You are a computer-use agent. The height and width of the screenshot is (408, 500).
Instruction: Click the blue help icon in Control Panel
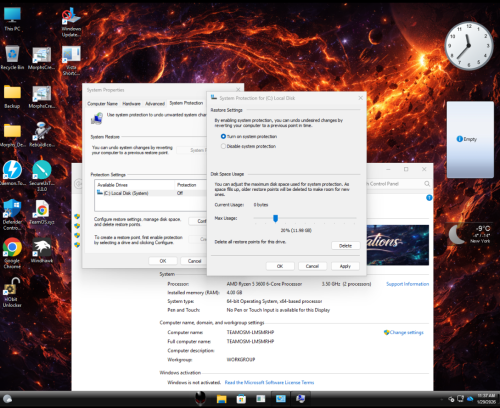tap(429, 198)
